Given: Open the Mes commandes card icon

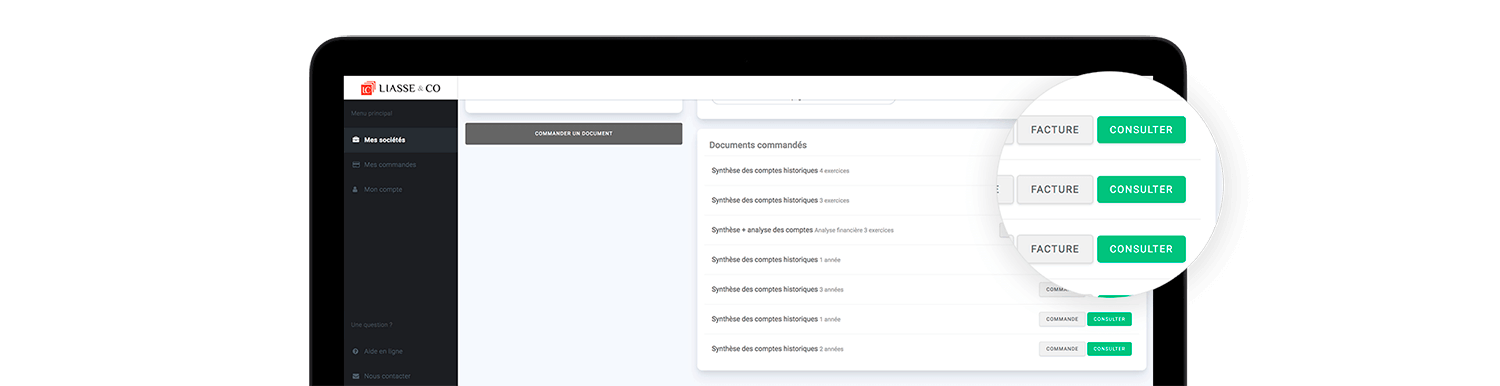Looking at the screenshot, I should pos(356,164).
